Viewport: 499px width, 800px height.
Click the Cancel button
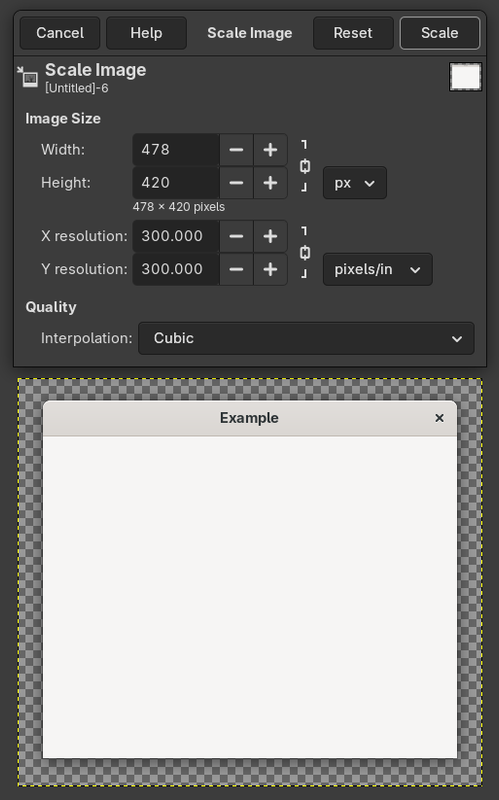(x=60, y=33)
